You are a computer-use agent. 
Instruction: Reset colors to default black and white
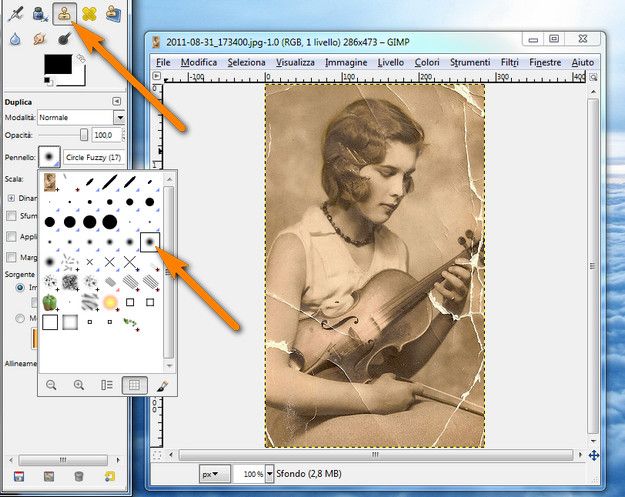click(x=48, y=81)
